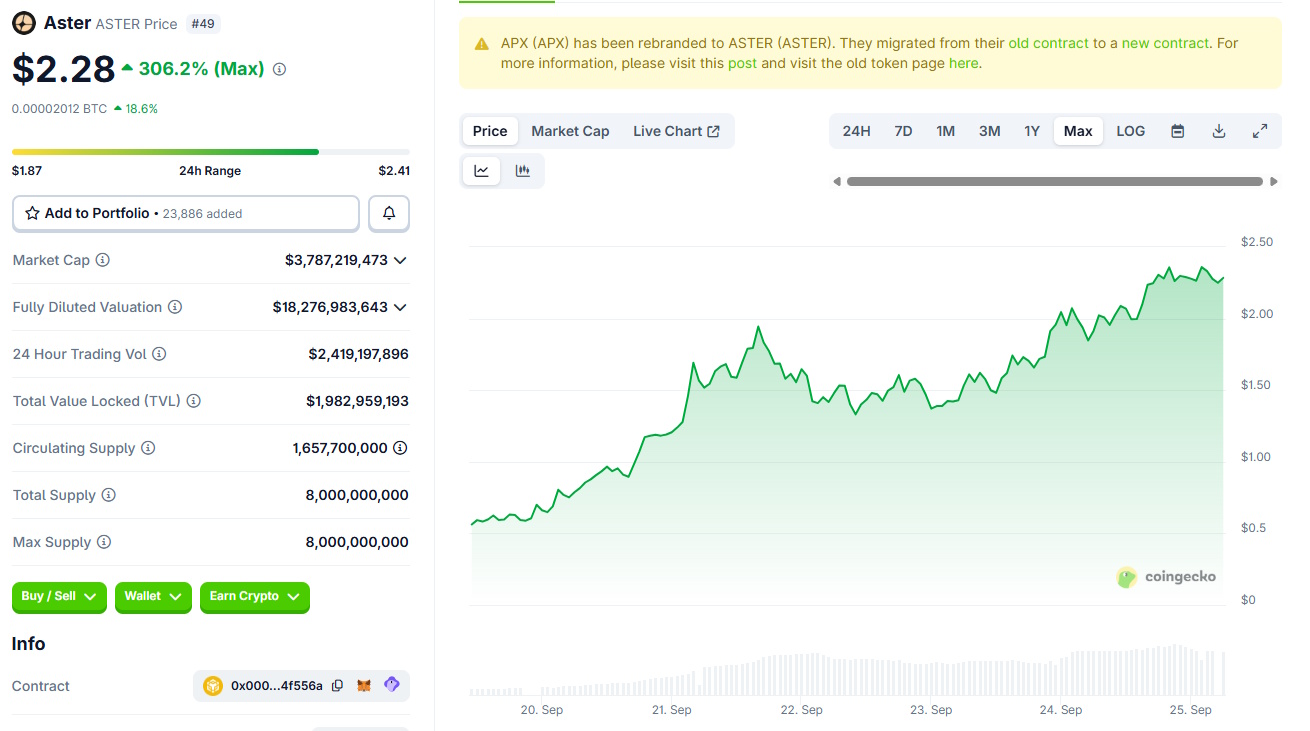Viewport: 1310px width, 731px height.
Task: Click the price alert bell icon
Action: click(389, 213)
